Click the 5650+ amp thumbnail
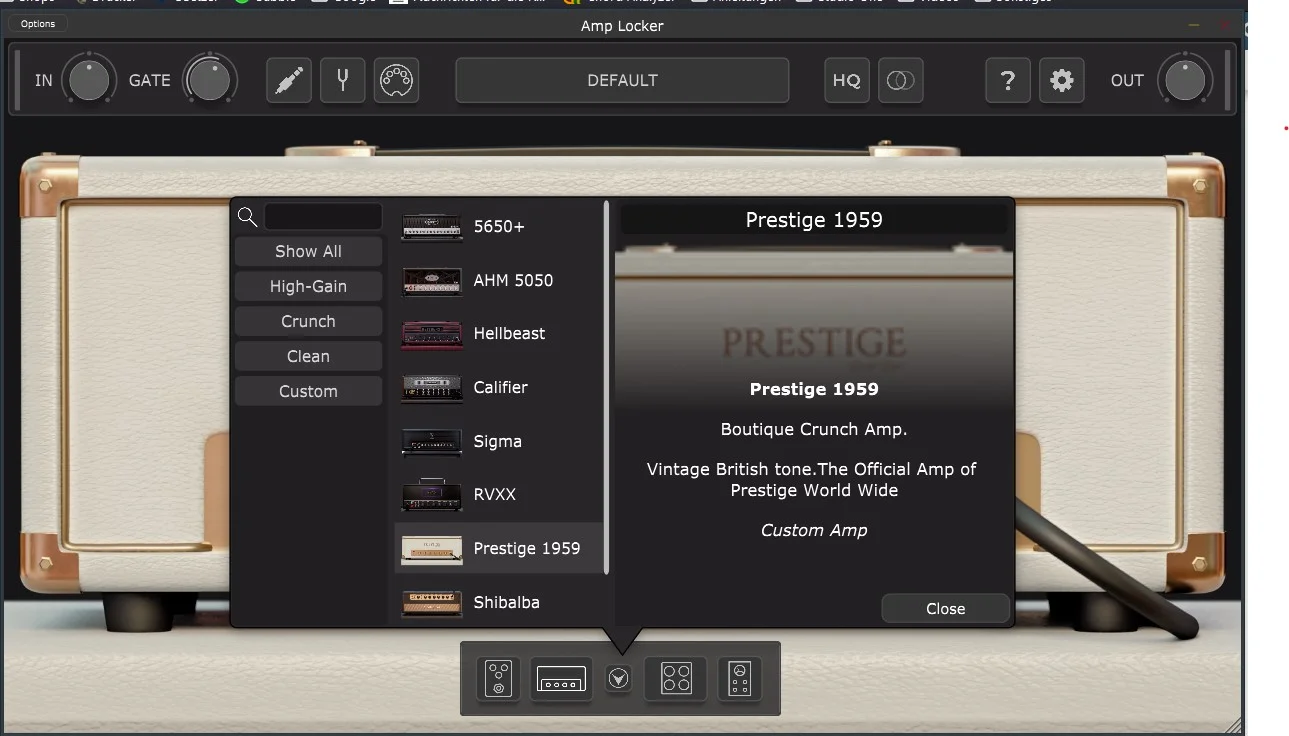The image size is (1289, 736). pyautogui.click(x=432, y=227)
